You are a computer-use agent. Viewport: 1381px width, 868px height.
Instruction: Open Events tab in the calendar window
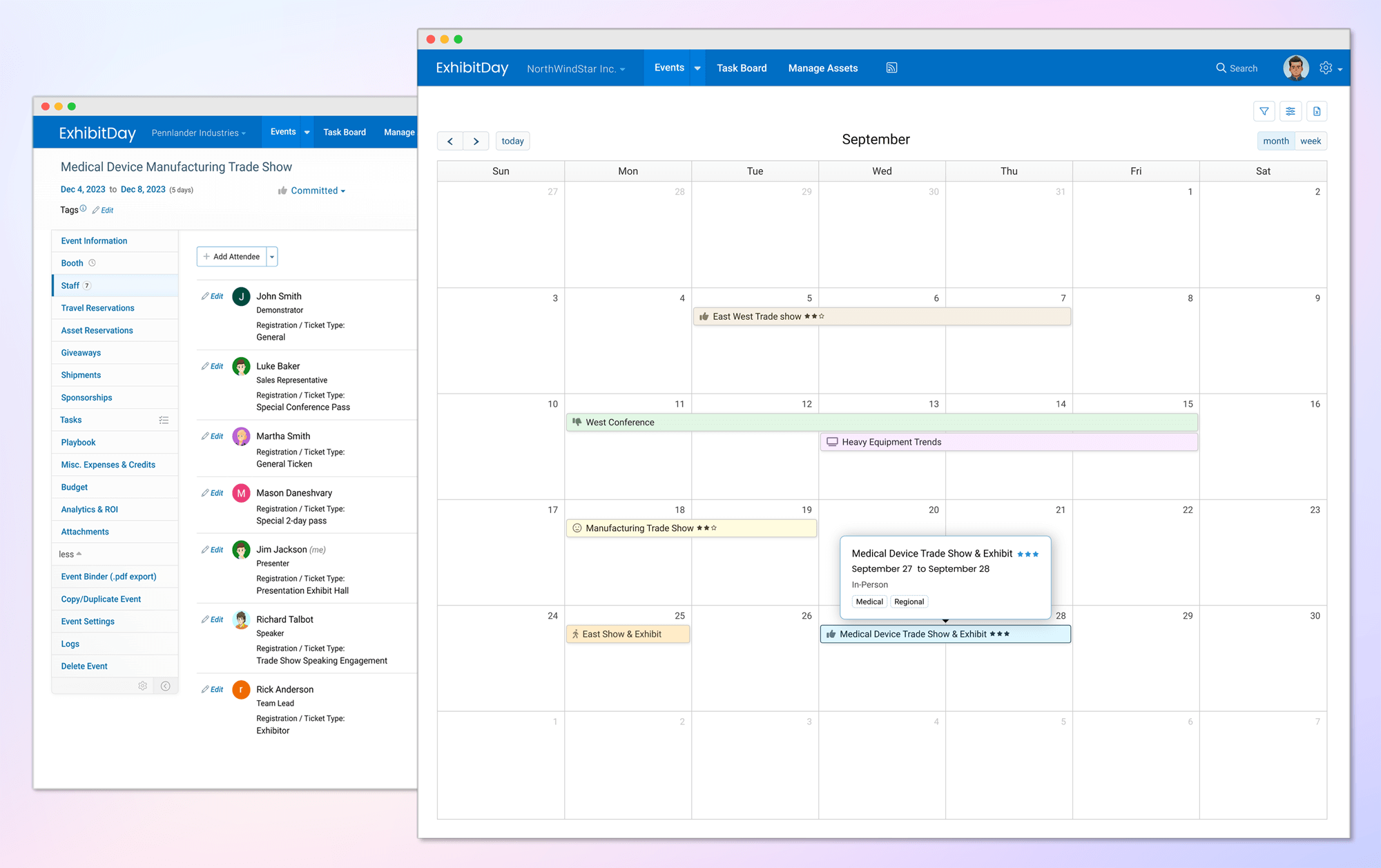pyautogui.click(x=669, y=68)
